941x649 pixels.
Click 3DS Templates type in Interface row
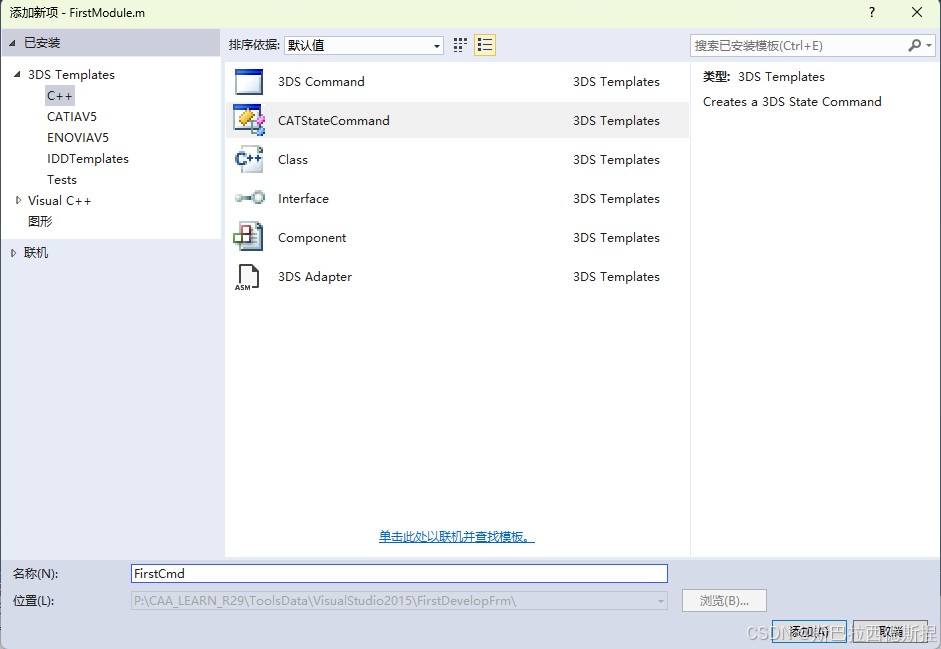[616, 199]
